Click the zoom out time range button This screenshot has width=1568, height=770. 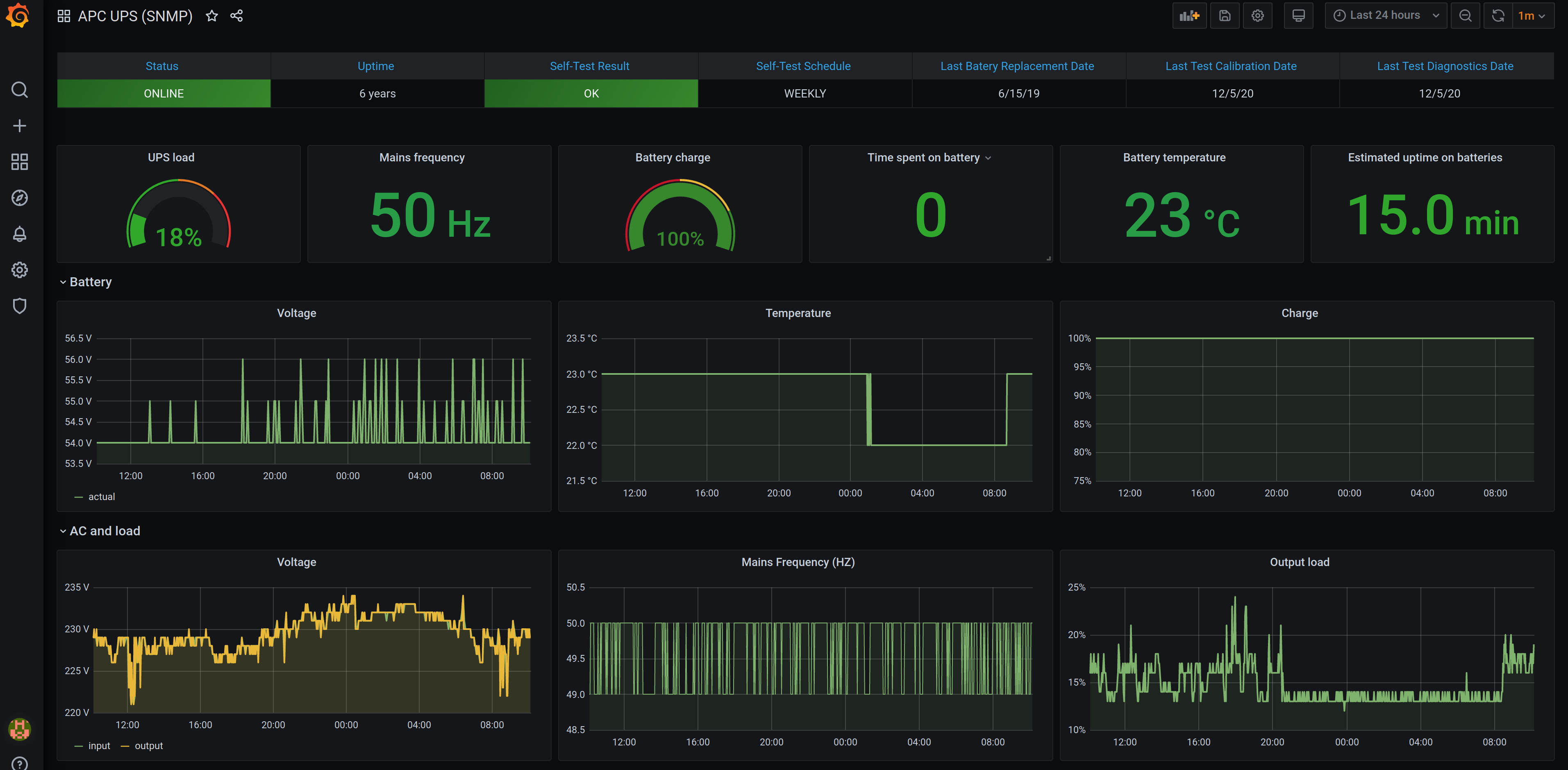(x=1465, y=16)
